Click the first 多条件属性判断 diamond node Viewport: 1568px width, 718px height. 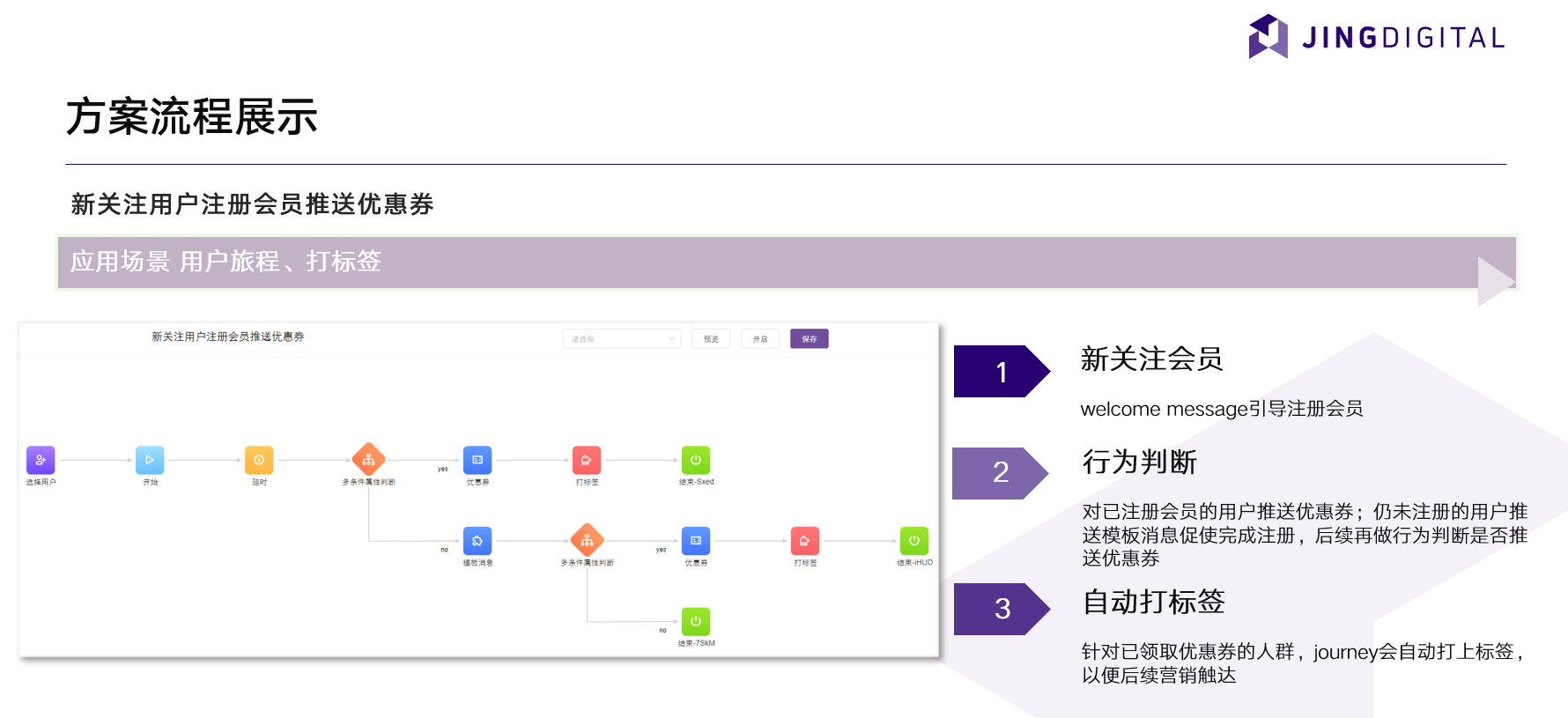click(368, 459)
